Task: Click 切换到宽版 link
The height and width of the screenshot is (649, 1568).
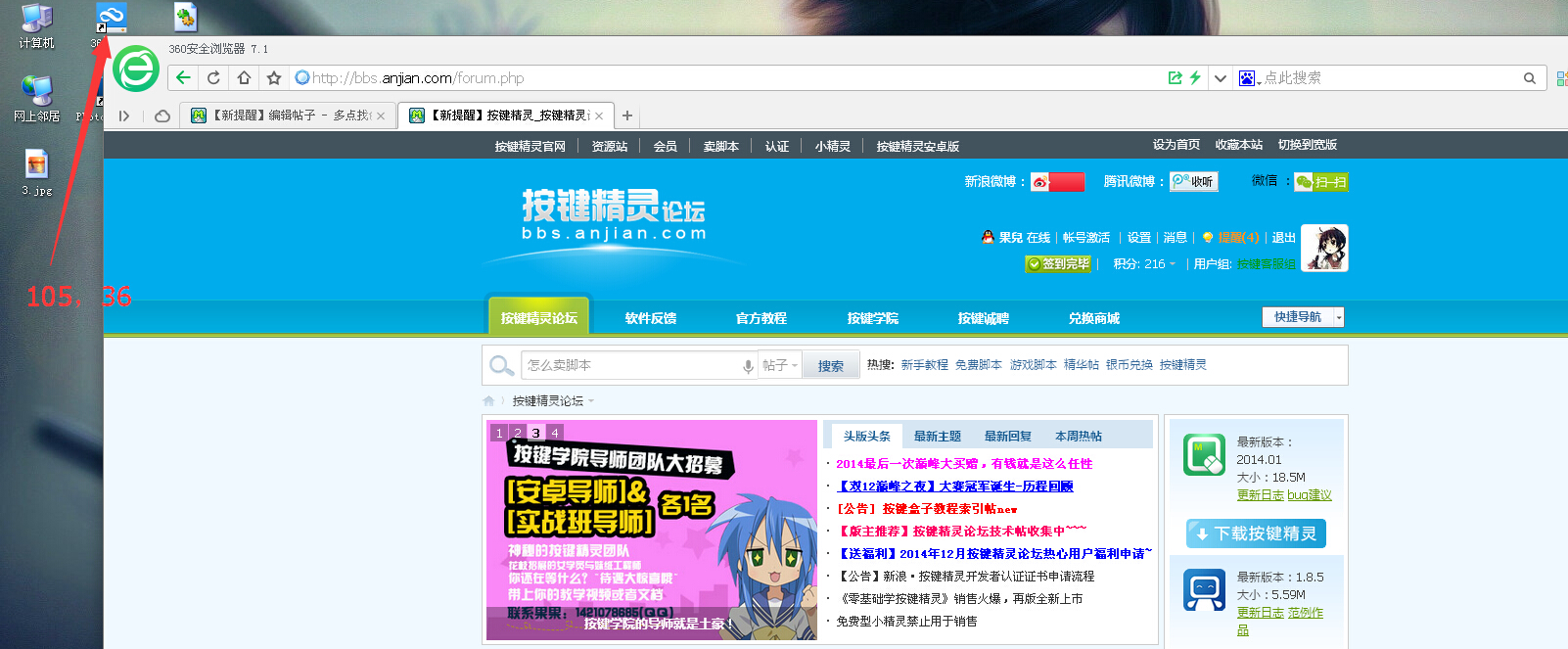Action: (x=1307, y=144)
